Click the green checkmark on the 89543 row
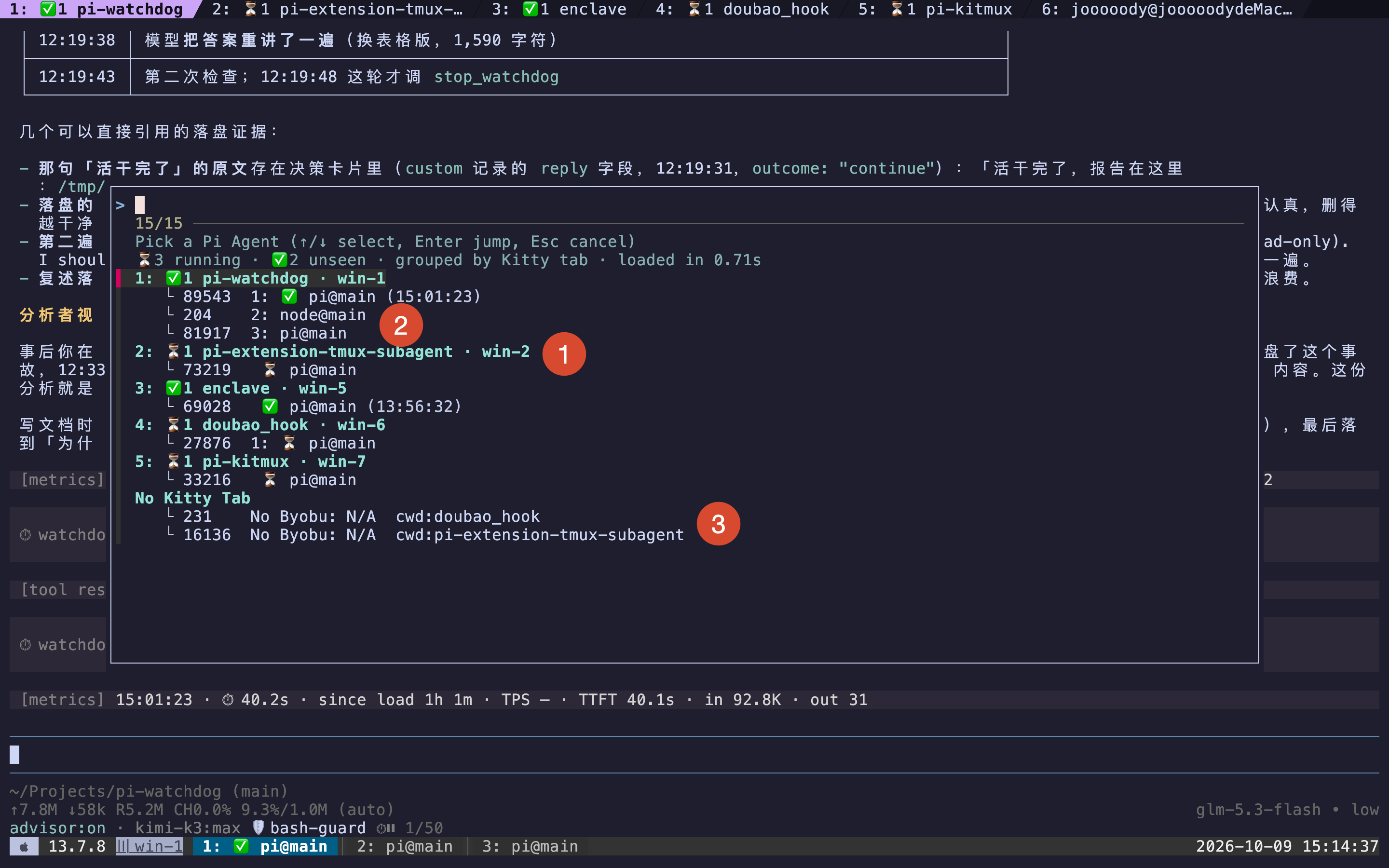 pyautogui.click(x=289, y=297)
